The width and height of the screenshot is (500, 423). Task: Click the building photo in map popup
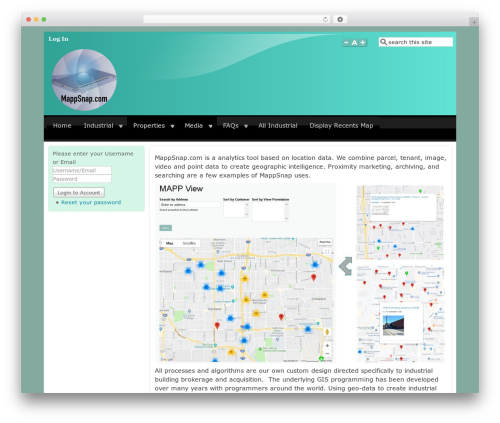pyautogui.click(x=393, y=325)
